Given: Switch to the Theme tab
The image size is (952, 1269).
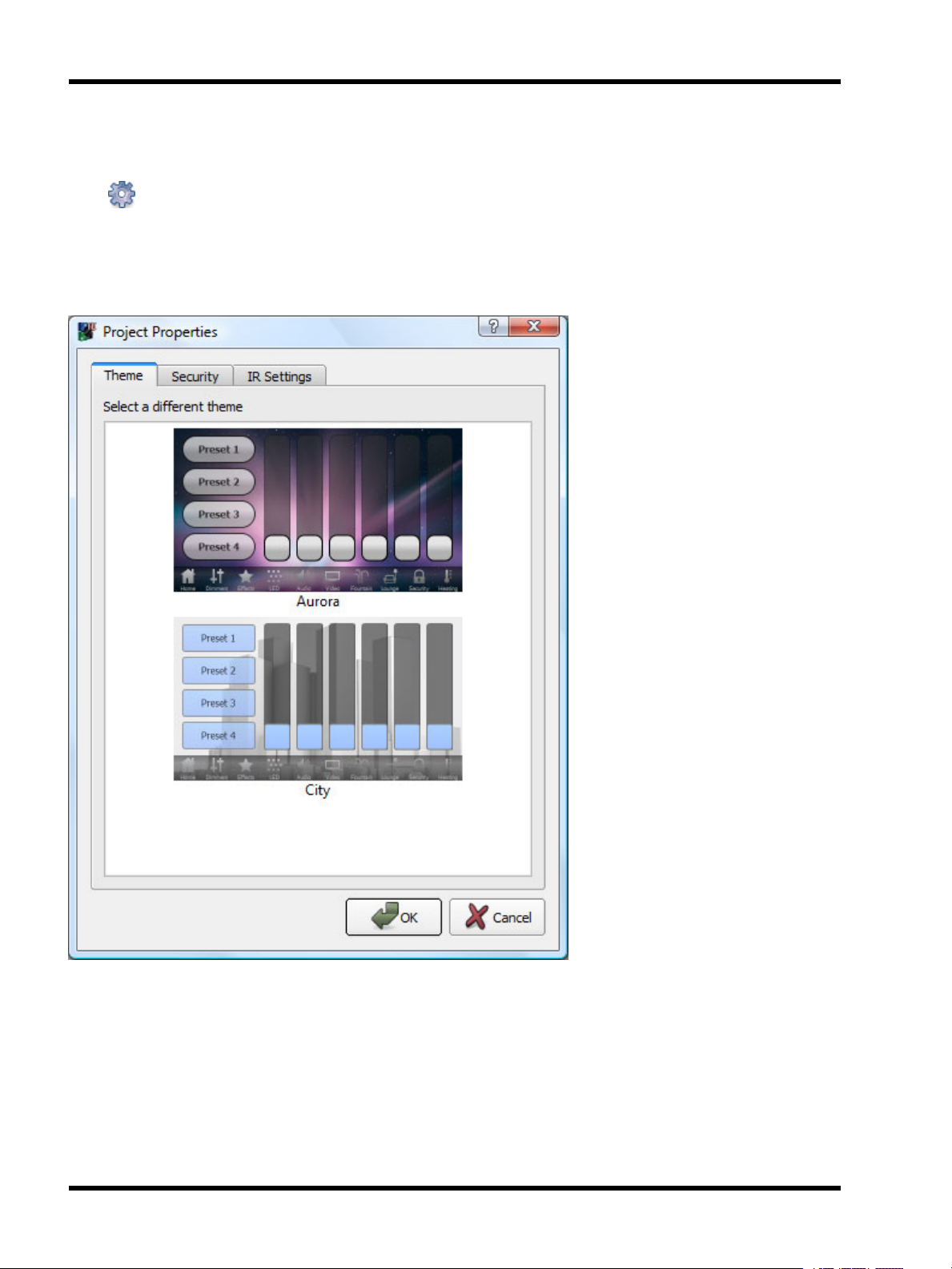Looking at the screenshot, I should tap(123, 375).
